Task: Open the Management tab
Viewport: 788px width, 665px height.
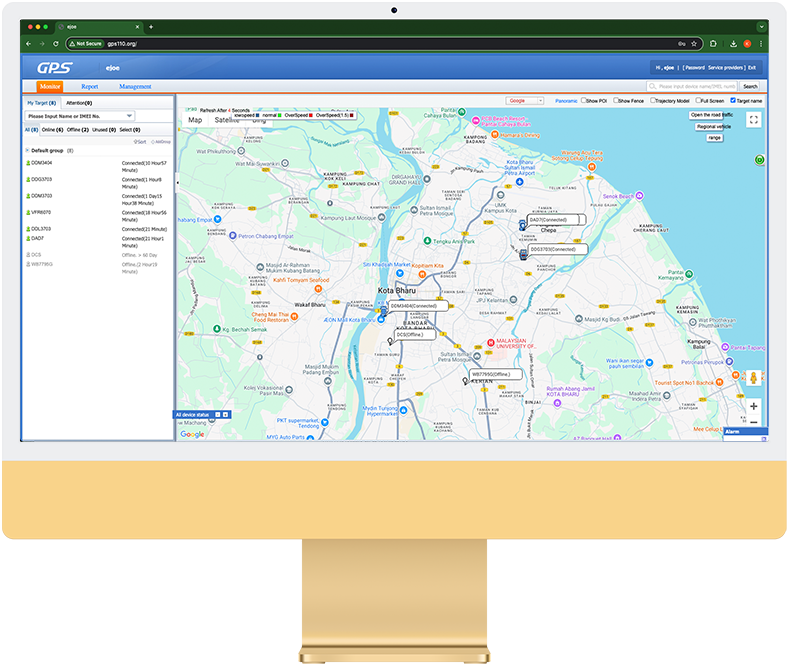Action: [x=135, y=87]
